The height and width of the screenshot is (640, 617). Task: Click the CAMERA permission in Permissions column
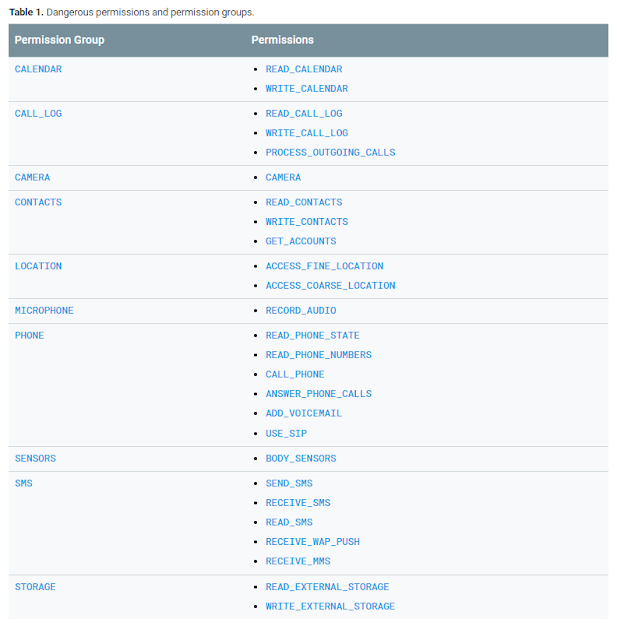click(283, 178)
